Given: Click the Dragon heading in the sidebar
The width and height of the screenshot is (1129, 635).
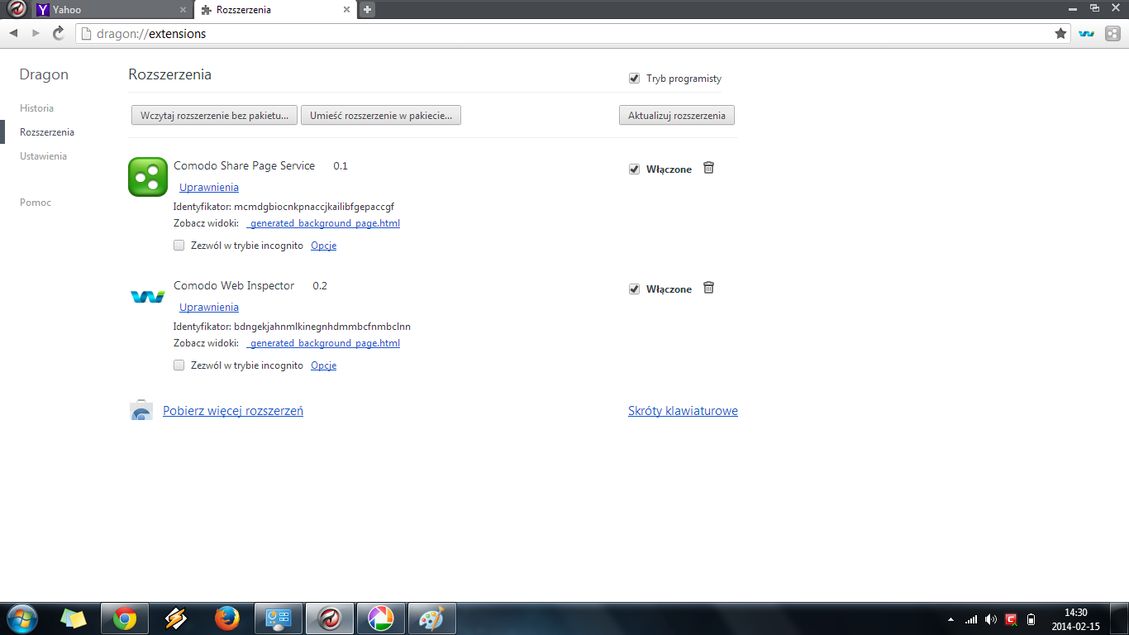Looking at the screenshot, I should tap(44, 74).
